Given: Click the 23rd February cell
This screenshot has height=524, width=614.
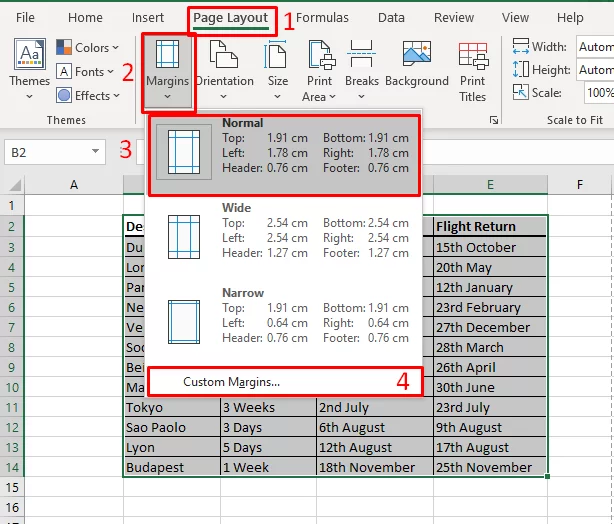Looking at the screenshot, I should coord(490,307).
